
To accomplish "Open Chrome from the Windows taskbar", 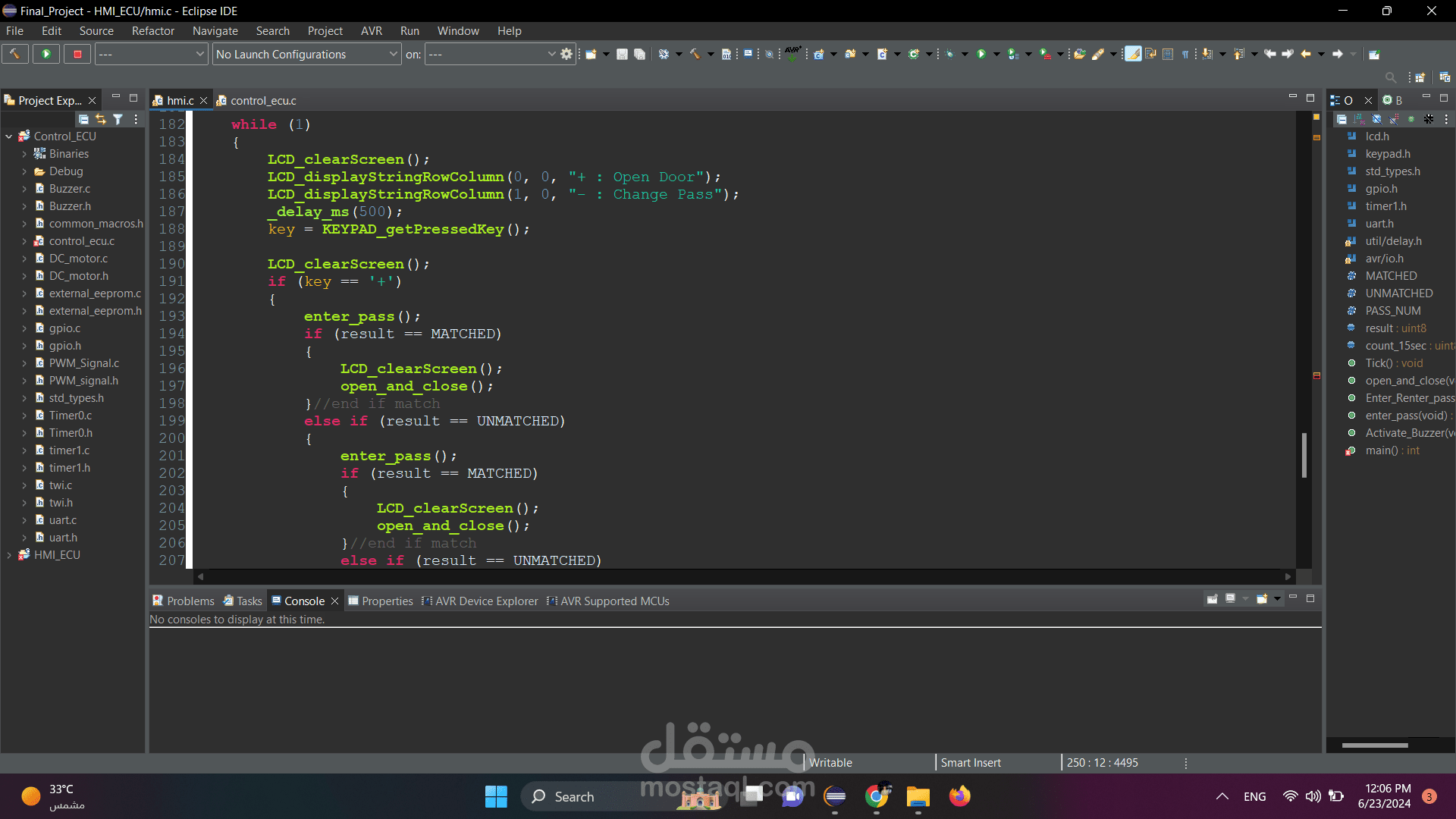I will (877, 796).
